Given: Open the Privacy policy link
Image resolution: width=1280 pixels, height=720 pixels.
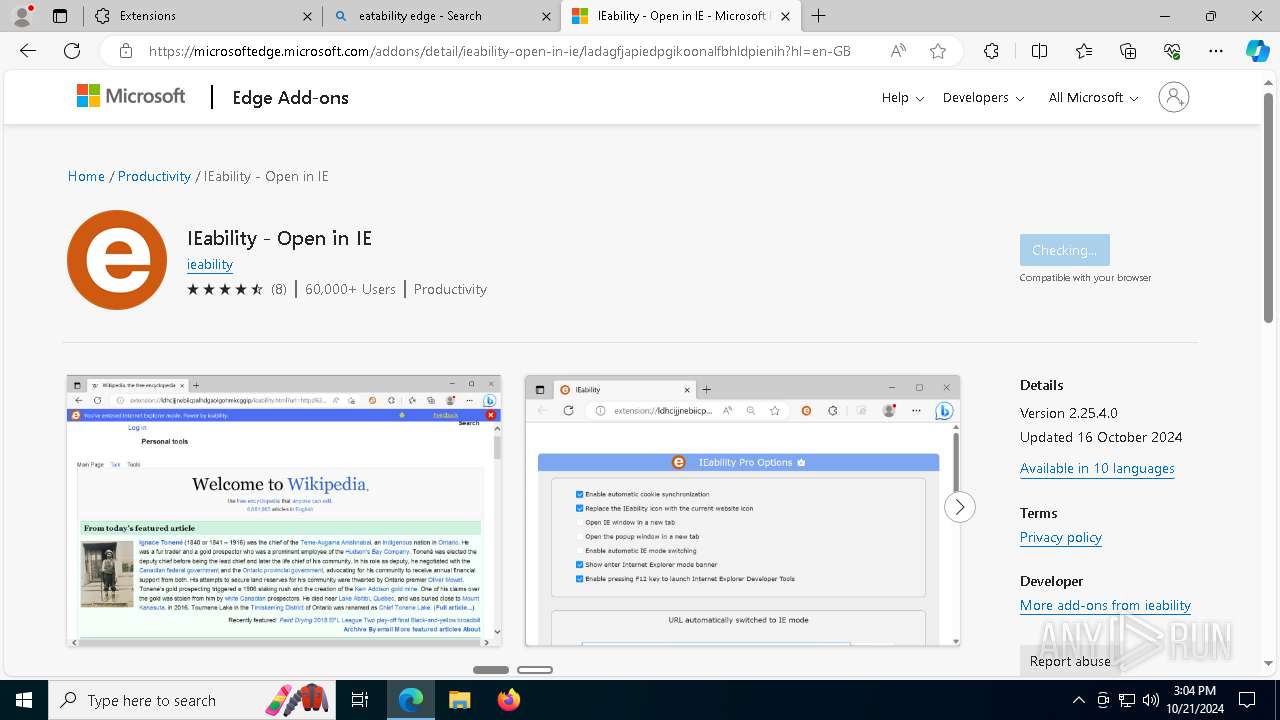Looking at the screenshot, I should 1061,537.
